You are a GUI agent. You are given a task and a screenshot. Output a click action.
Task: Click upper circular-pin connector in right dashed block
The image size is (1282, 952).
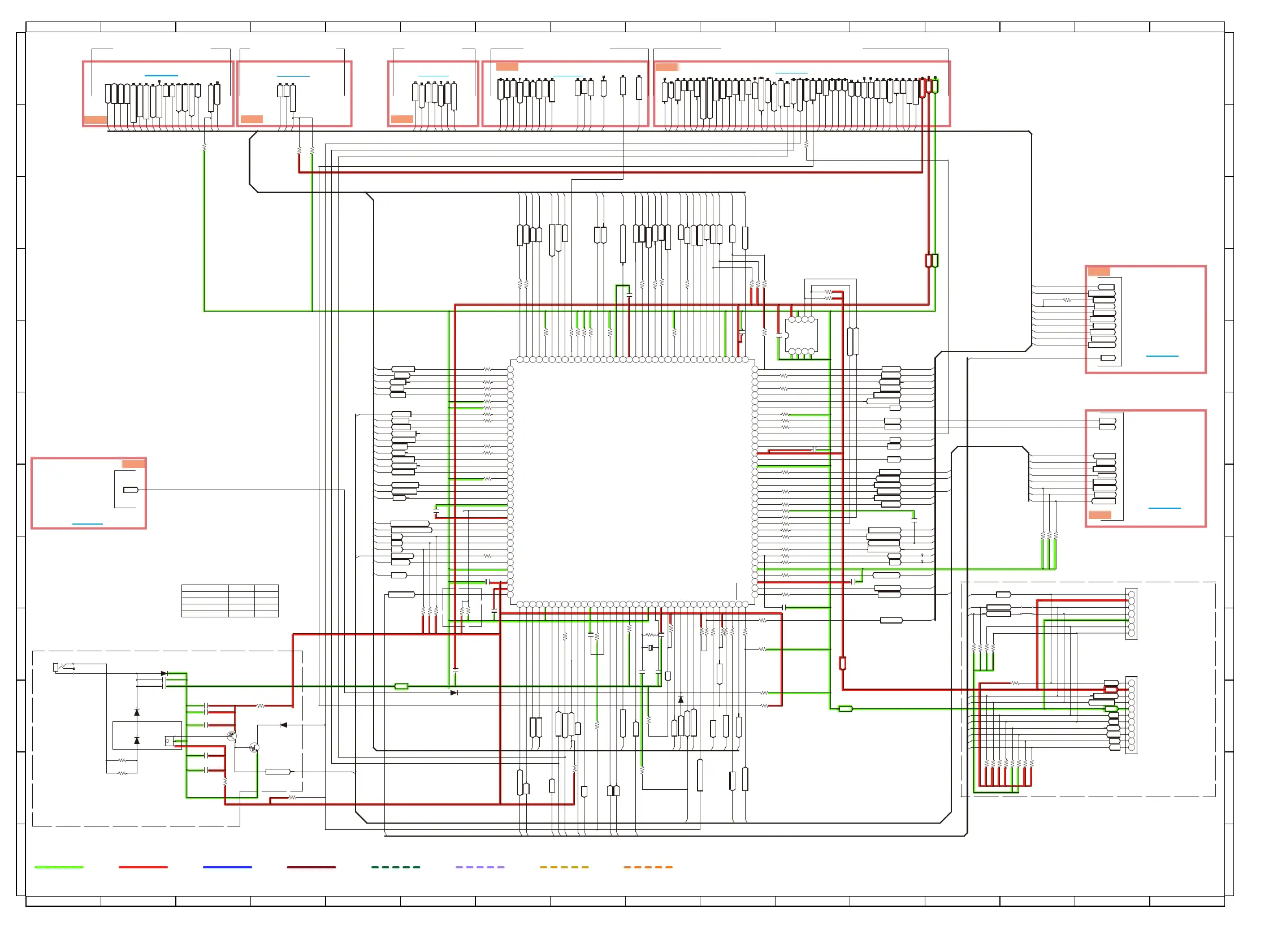(x=1131, y=614)
